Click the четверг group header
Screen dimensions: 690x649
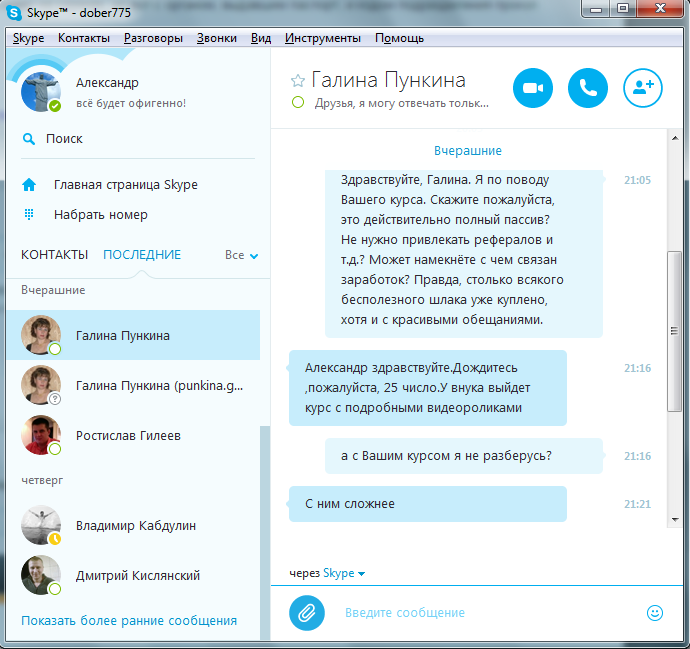[x=42, y=480]
